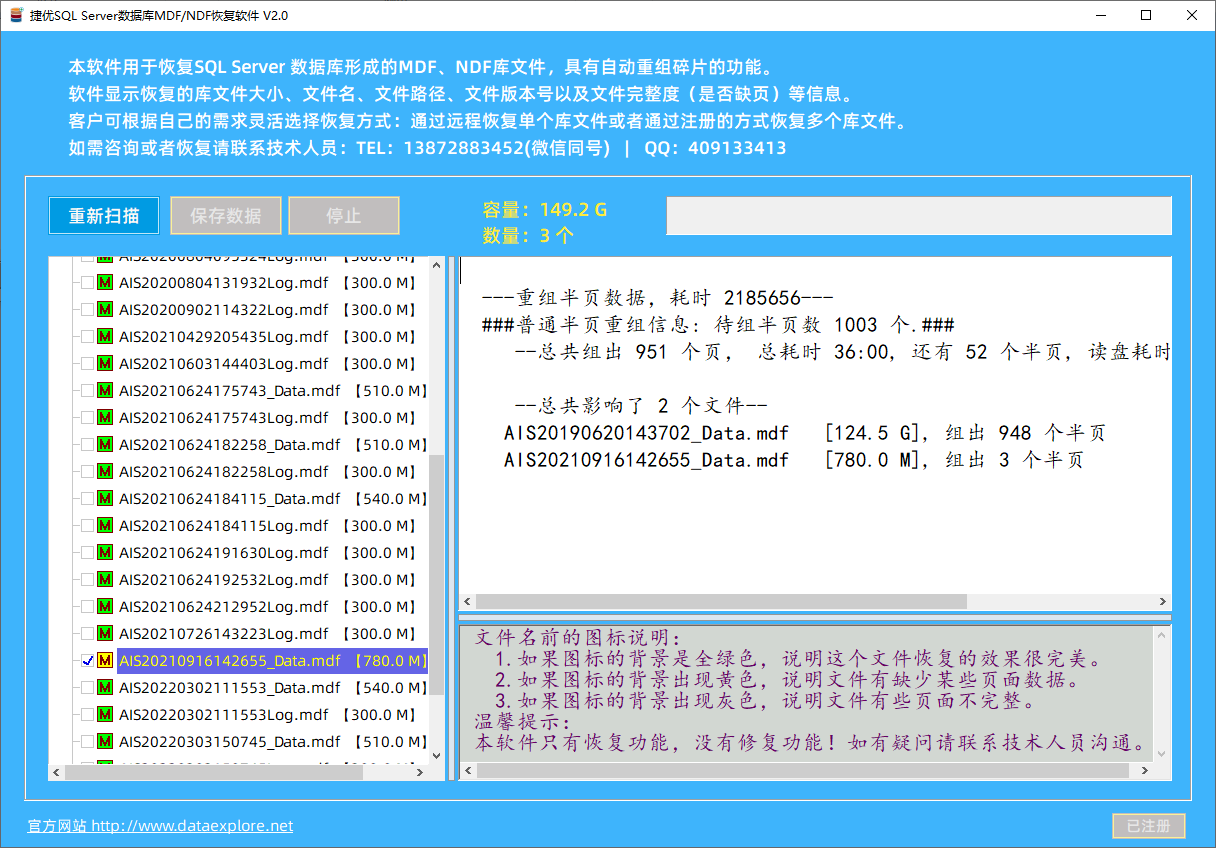Click the icon legend pane scroll-up arrow

(x=1162, y=635)
